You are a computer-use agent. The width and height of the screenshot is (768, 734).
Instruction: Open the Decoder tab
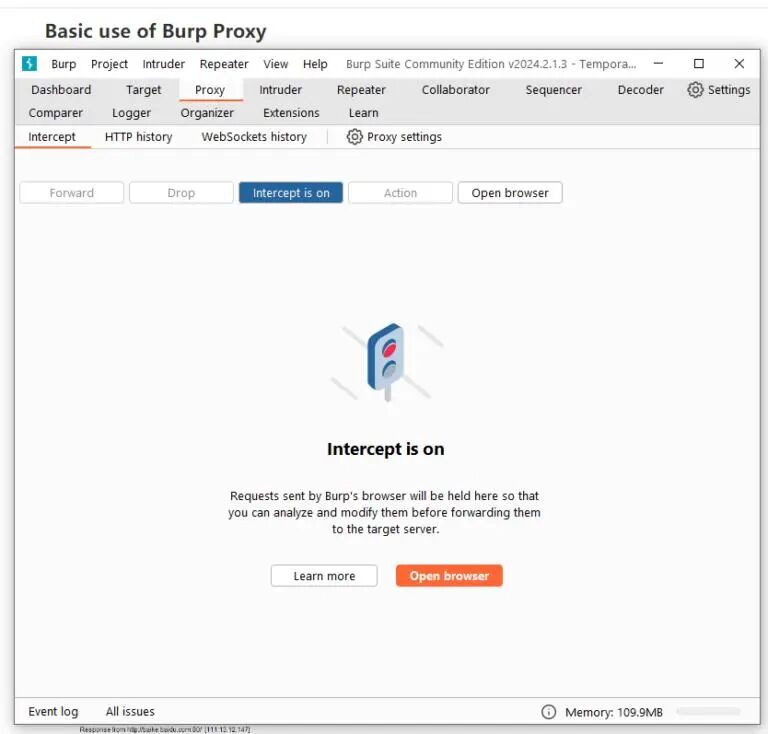640,90
